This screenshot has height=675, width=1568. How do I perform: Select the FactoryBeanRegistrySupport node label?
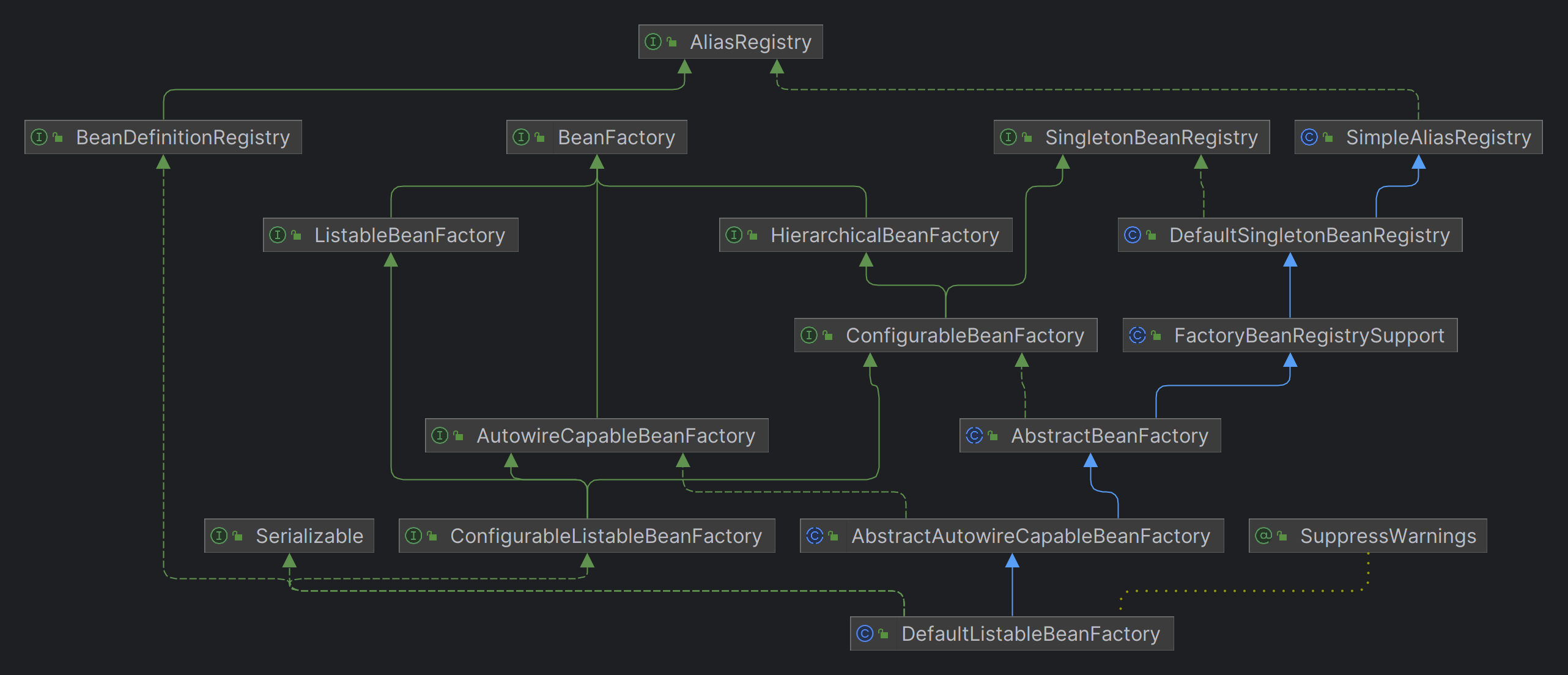pyautogui.click(x=1309, y=336)
